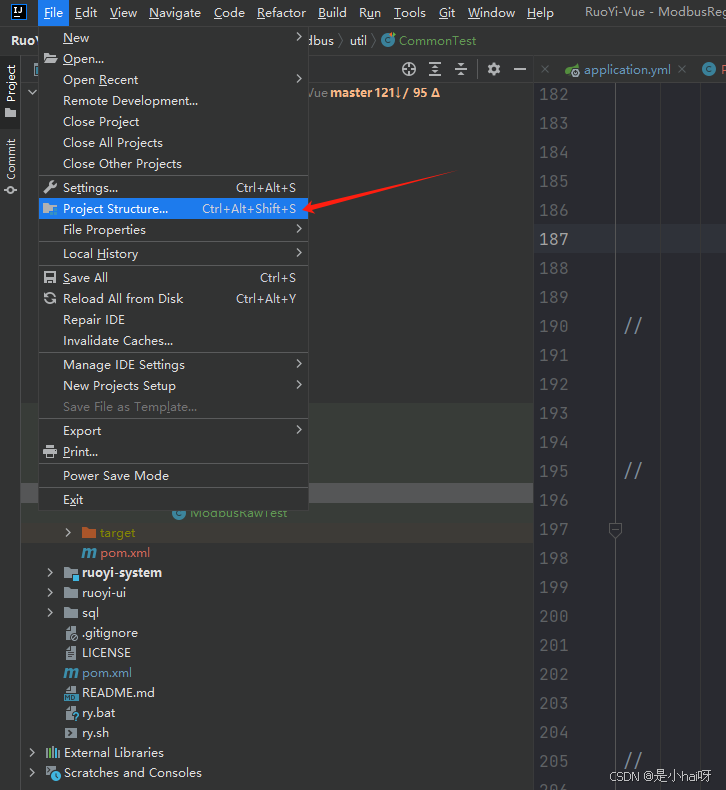Click the ruoyi-system module folder icon
726x790 pixels.
71,573
